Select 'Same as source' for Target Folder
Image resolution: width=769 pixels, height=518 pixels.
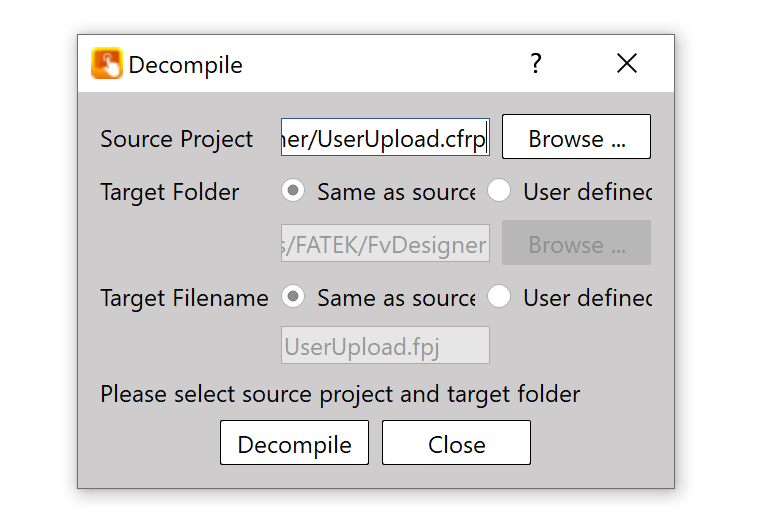pyautogui.click(x=293, y=191)
